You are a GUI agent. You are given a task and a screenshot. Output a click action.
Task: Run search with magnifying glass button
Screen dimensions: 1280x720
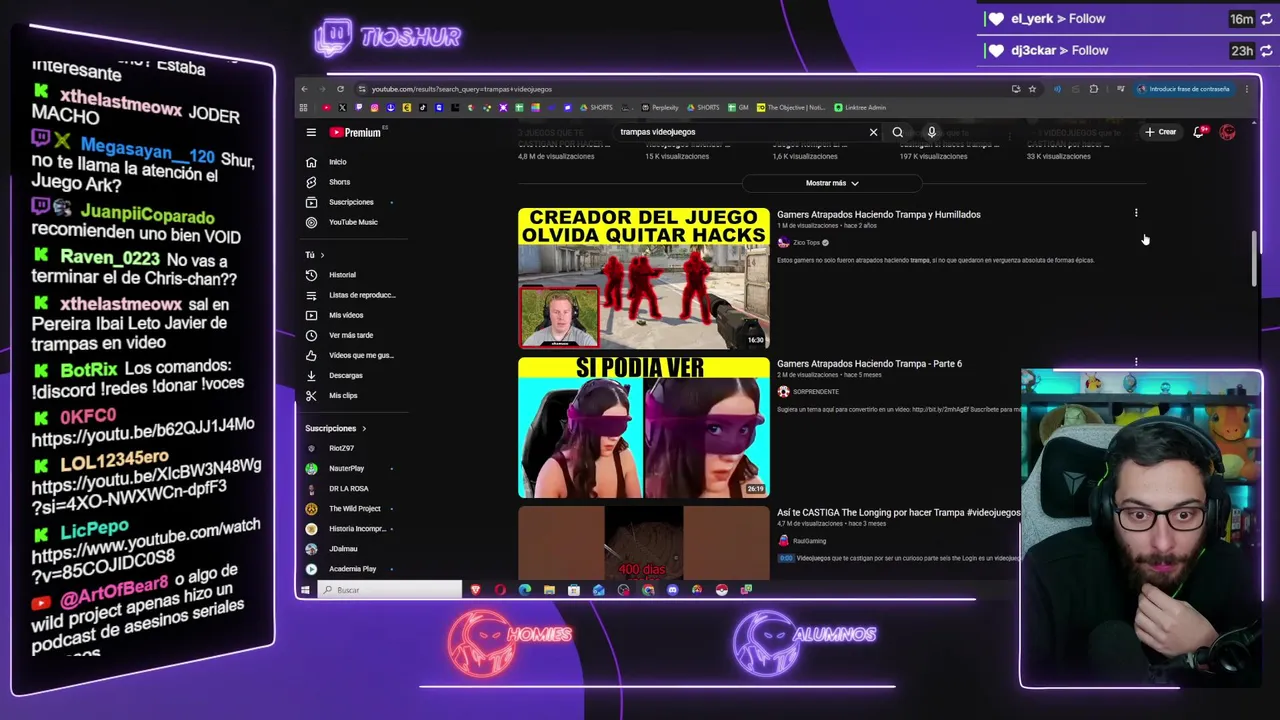click(x=898, y=132)
